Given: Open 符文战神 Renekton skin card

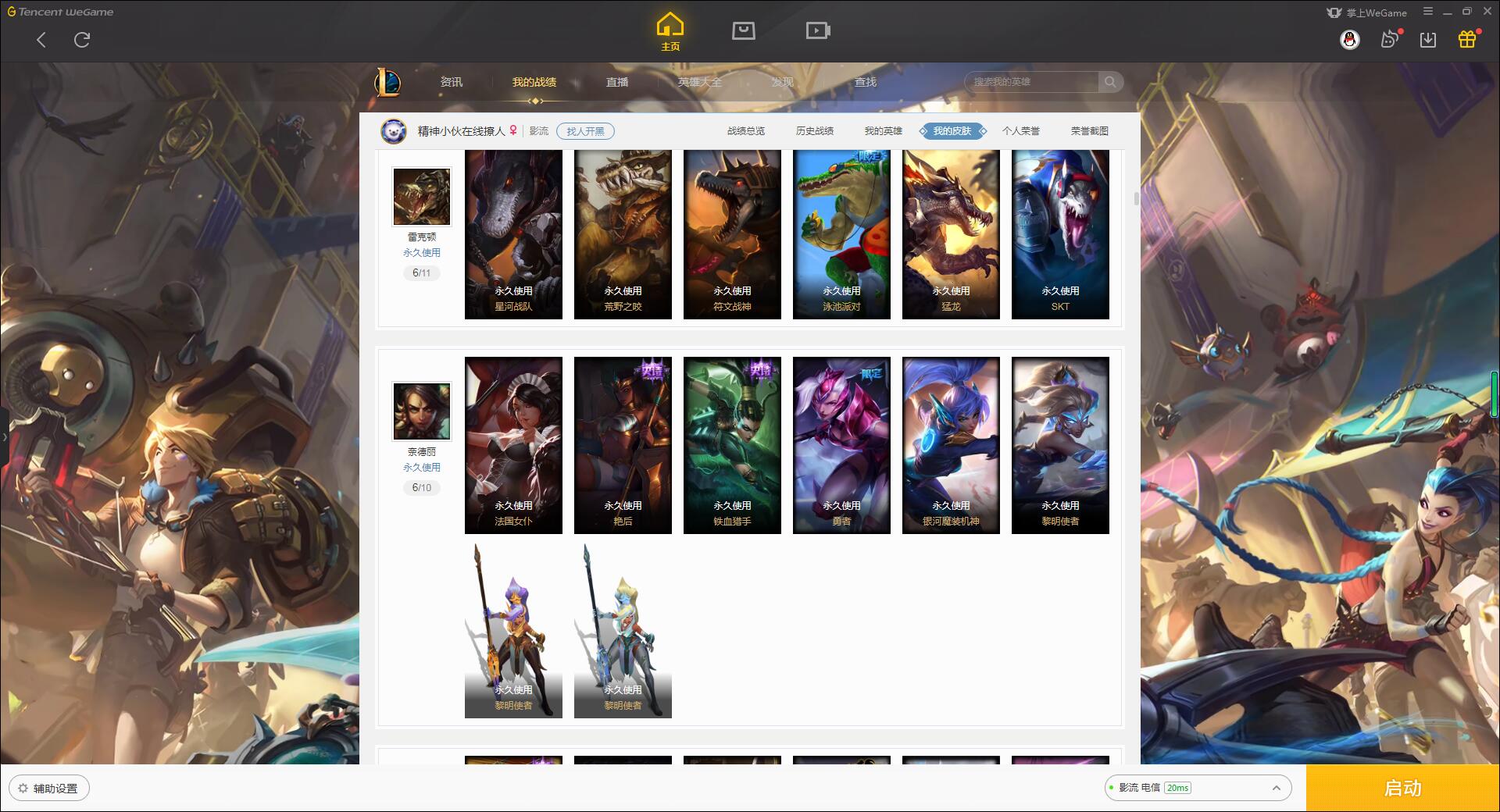Looking at the screenshot, I should (732, 234).
